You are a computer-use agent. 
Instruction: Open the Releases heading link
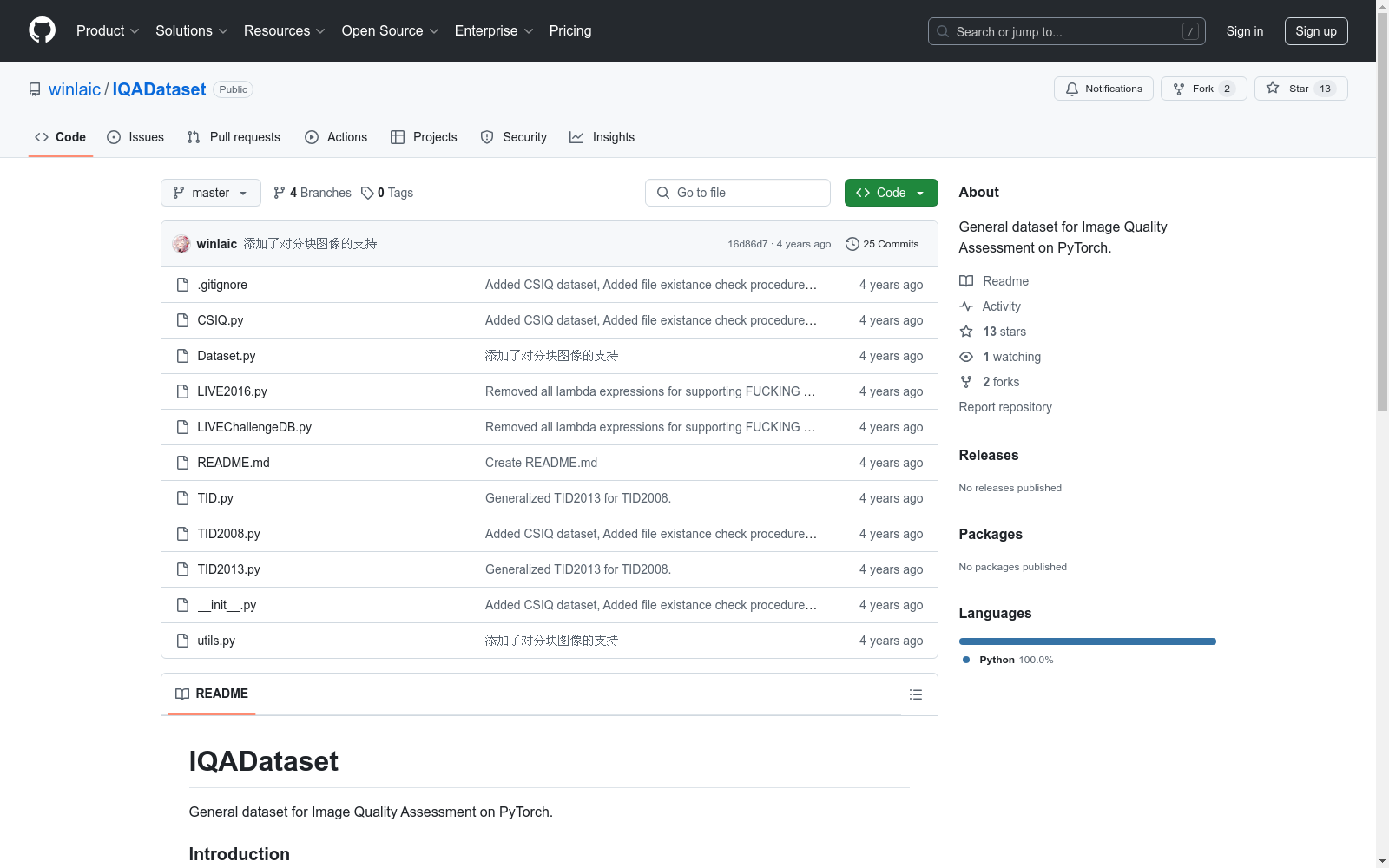click(x=989, y=455)
